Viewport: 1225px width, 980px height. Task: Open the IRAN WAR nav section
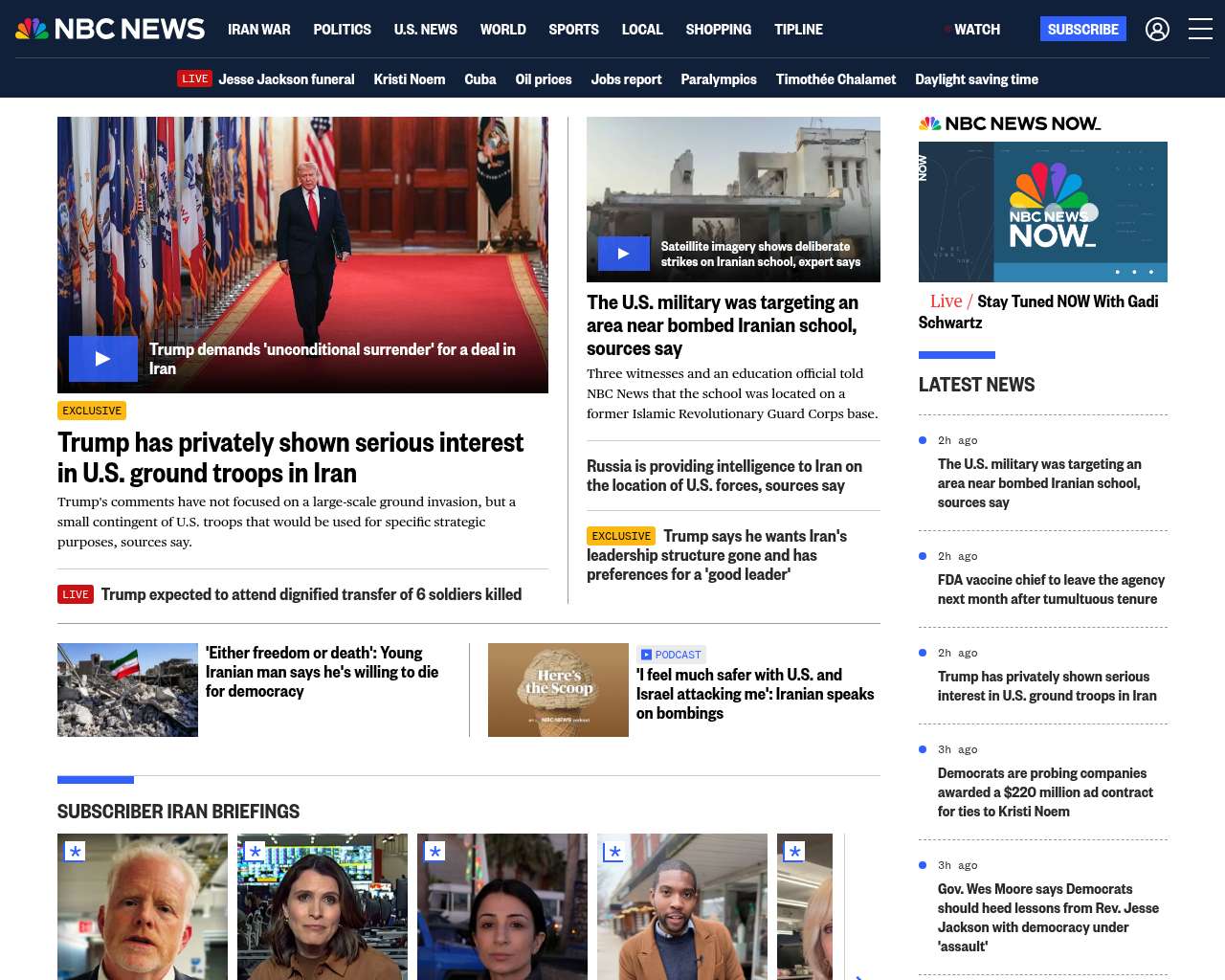click(x=258, y=30)
